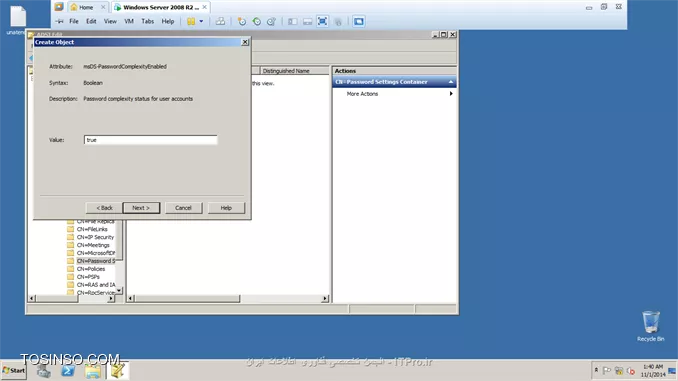Screen dimensions: 678x381
Task: Open Help in the Create Object dialog
Action: (226, 208)
